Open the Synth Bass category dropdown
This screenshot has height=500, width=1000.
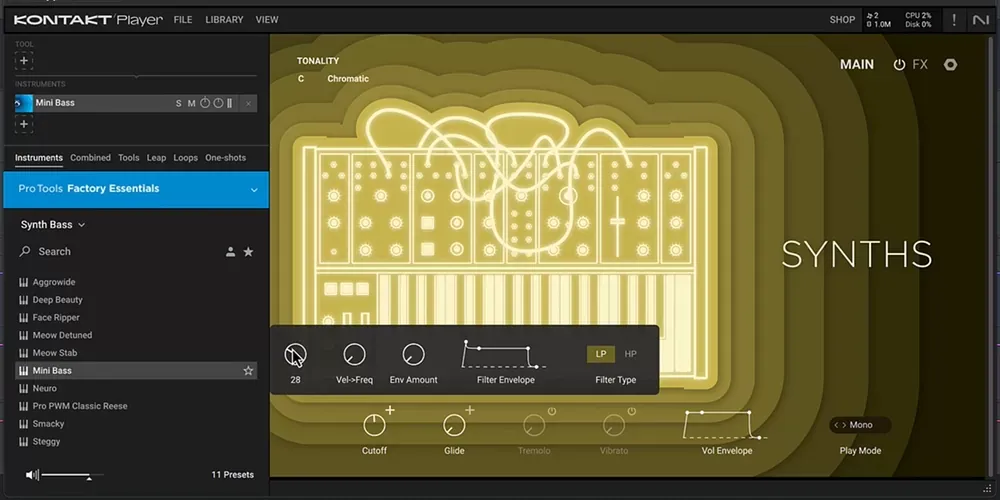tap(53, 224)
